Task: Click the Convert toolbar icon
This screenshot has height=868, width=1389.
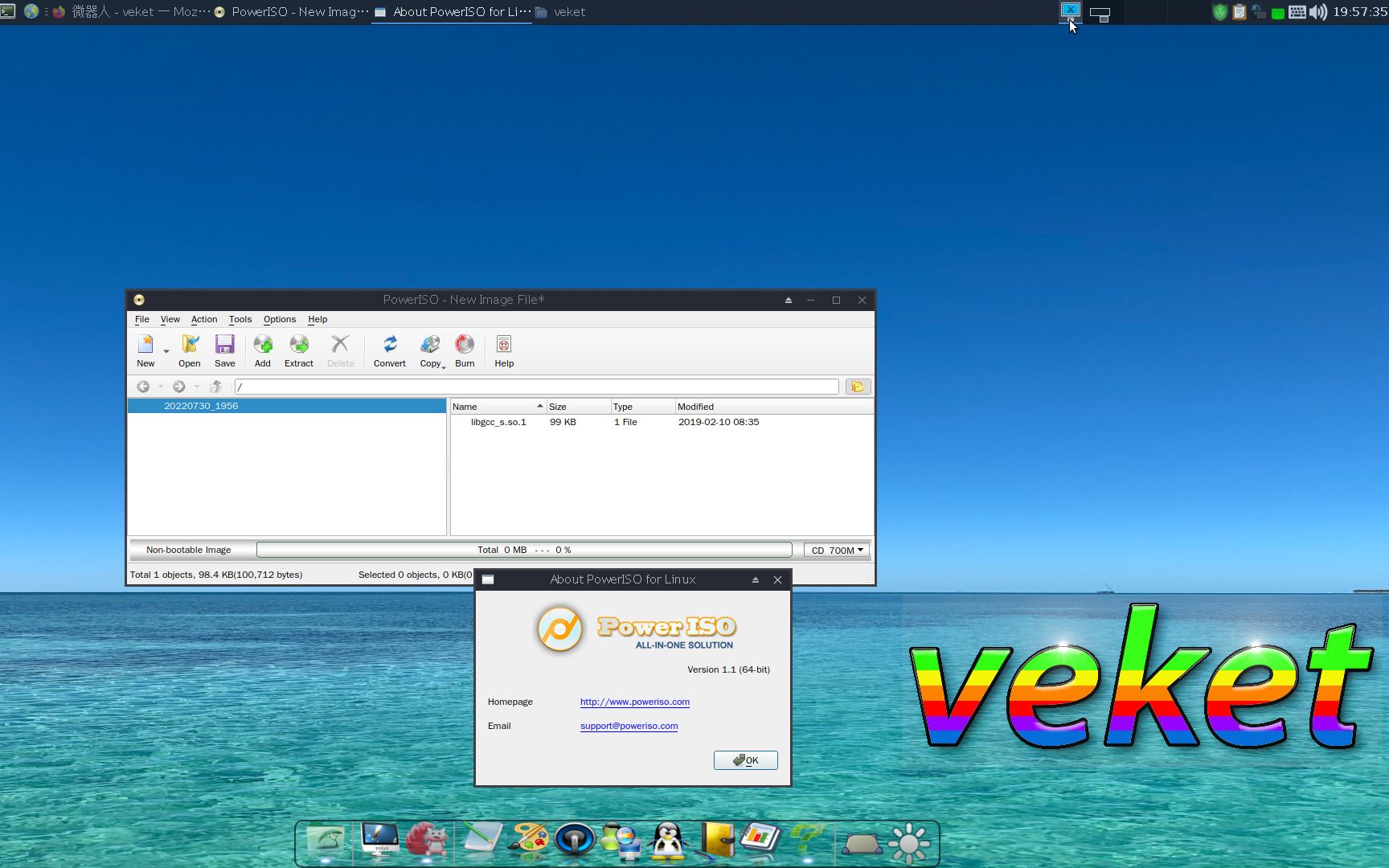Action: [x=390, y=351]
